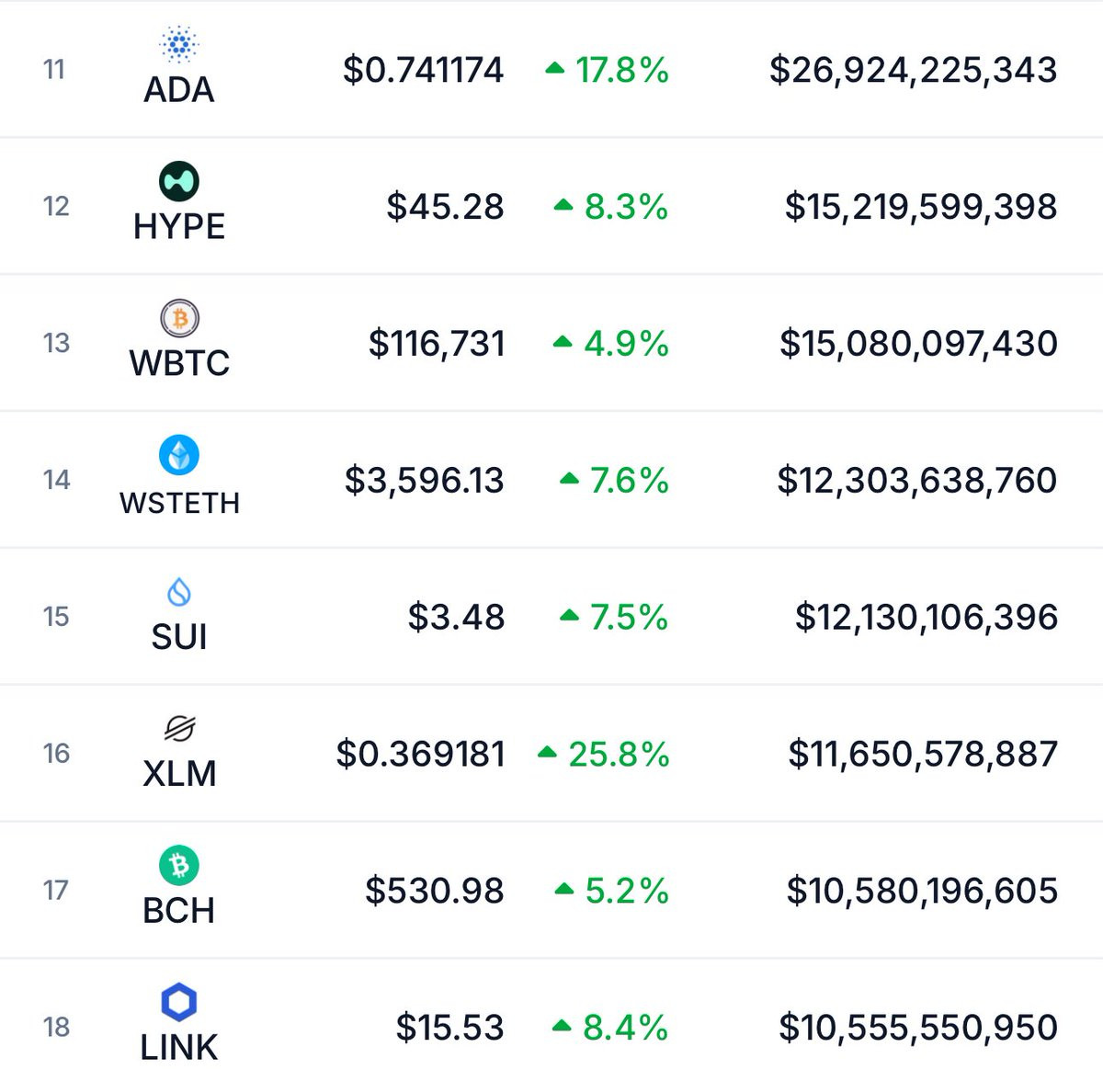
Task: Click the Cardano ADA coin logo
Action: tap(179, 43)
